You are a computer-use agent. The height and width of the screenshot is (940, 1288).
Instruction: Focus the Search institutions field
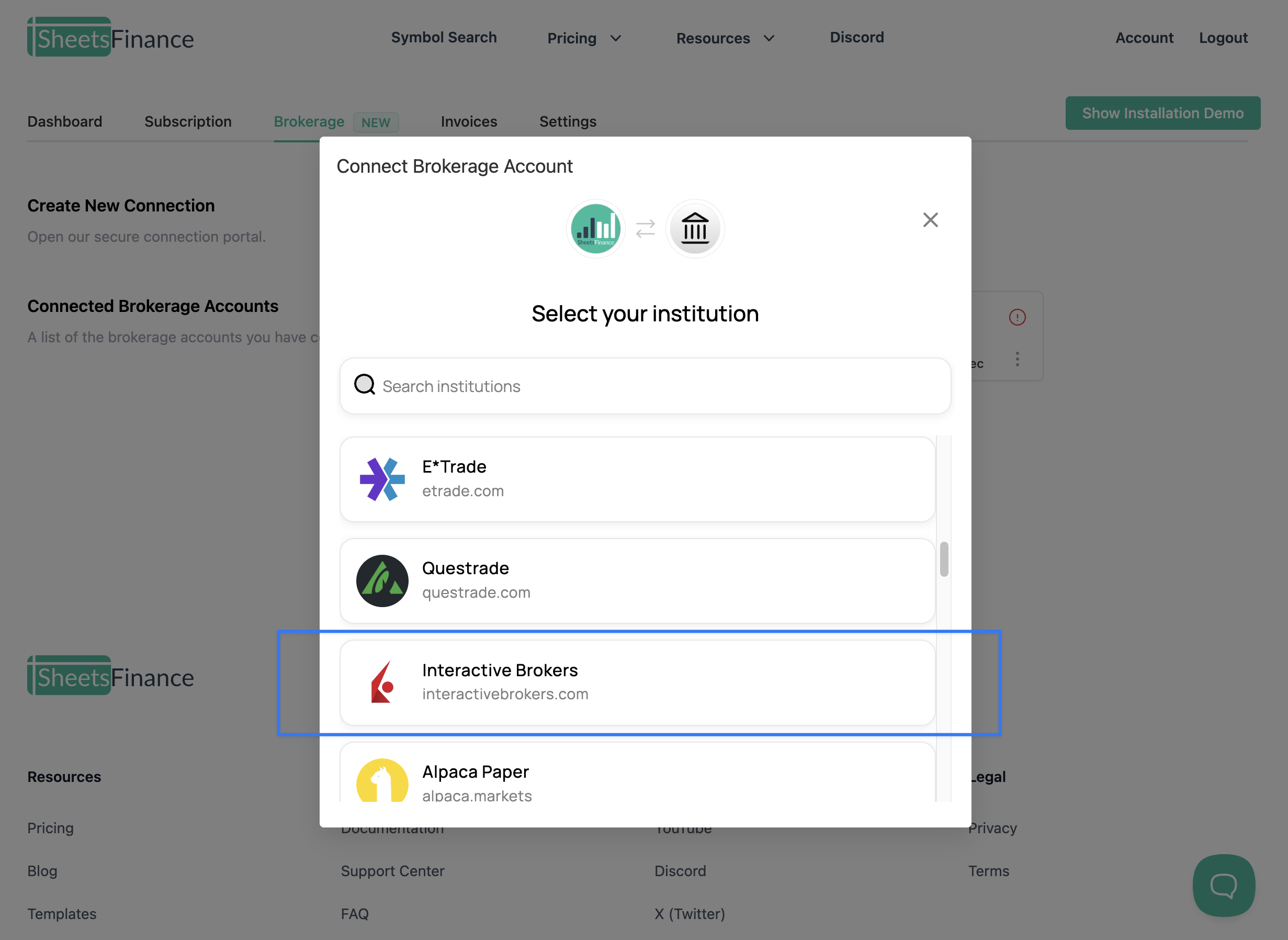(x=646, y=386)
